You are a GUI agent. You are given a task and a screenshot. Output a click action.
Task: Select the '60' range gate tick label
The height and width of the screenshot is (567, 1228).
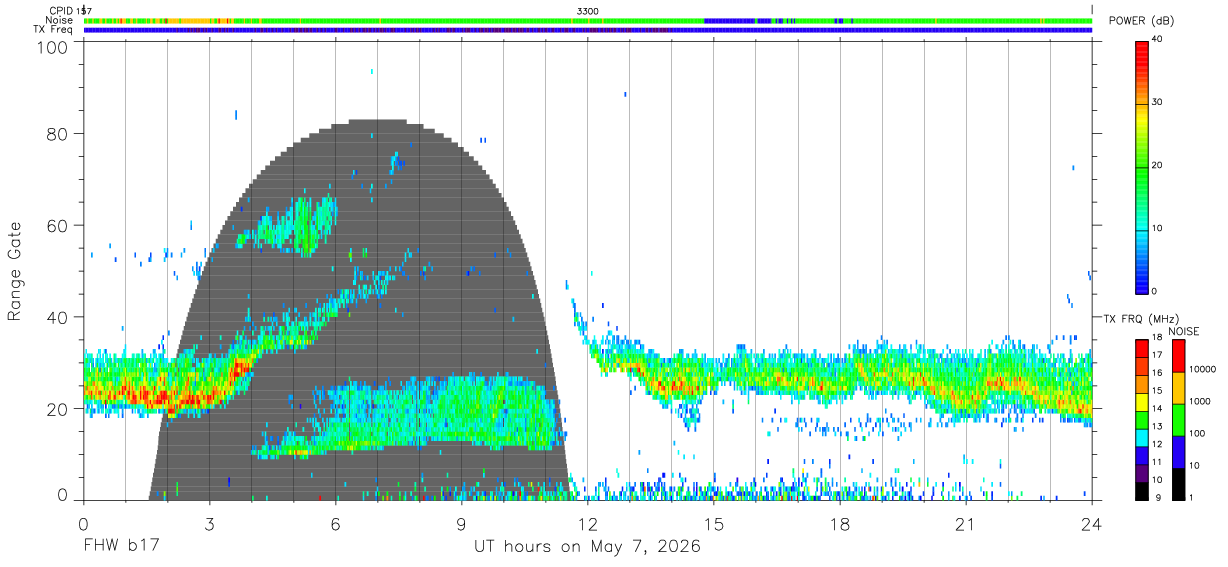point(57,225)
